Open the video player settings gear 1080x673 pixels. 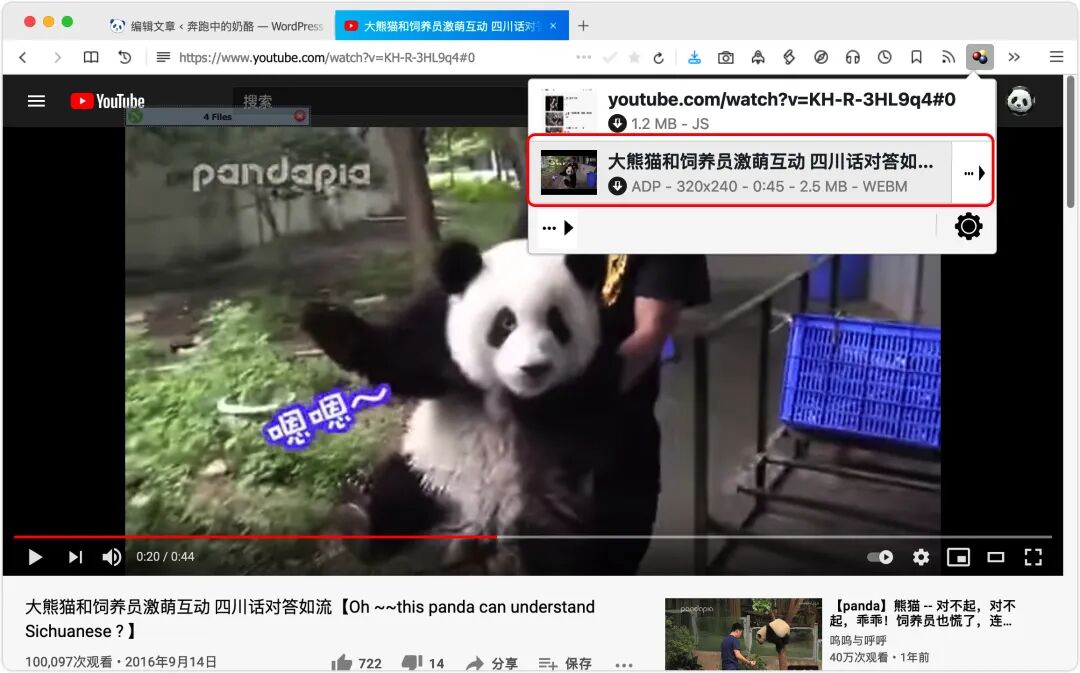pos(921,557)
